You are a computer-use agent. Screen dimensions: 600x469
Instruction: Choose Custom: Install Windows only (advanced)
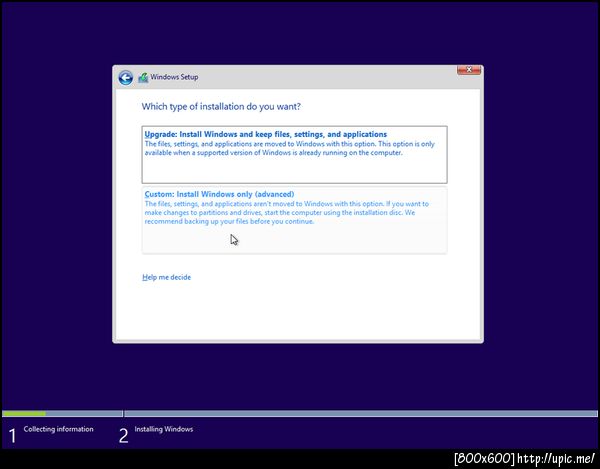[x=294, y=220]
